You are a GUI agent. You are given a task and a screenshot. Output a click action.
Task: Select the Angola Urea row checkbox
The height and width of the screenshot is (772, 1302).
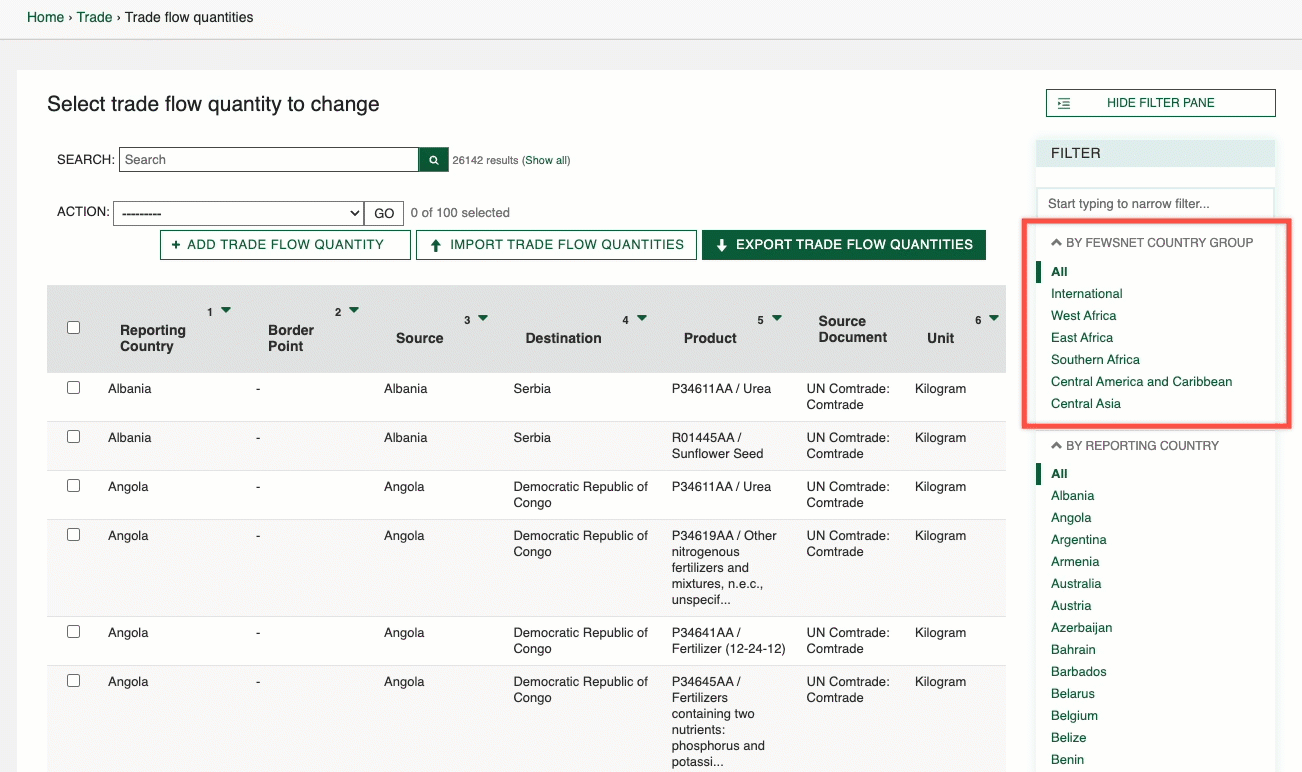point(73,486)
